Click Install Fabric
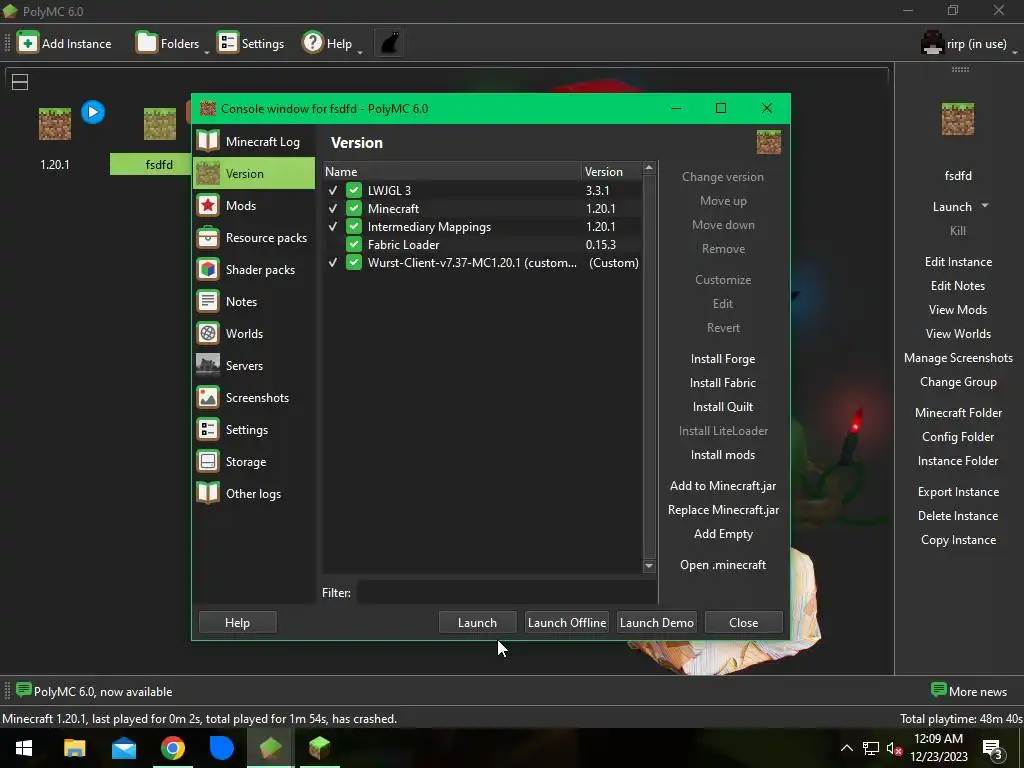The width and height of the screenshot is (1024, 768). coord(723,383)
